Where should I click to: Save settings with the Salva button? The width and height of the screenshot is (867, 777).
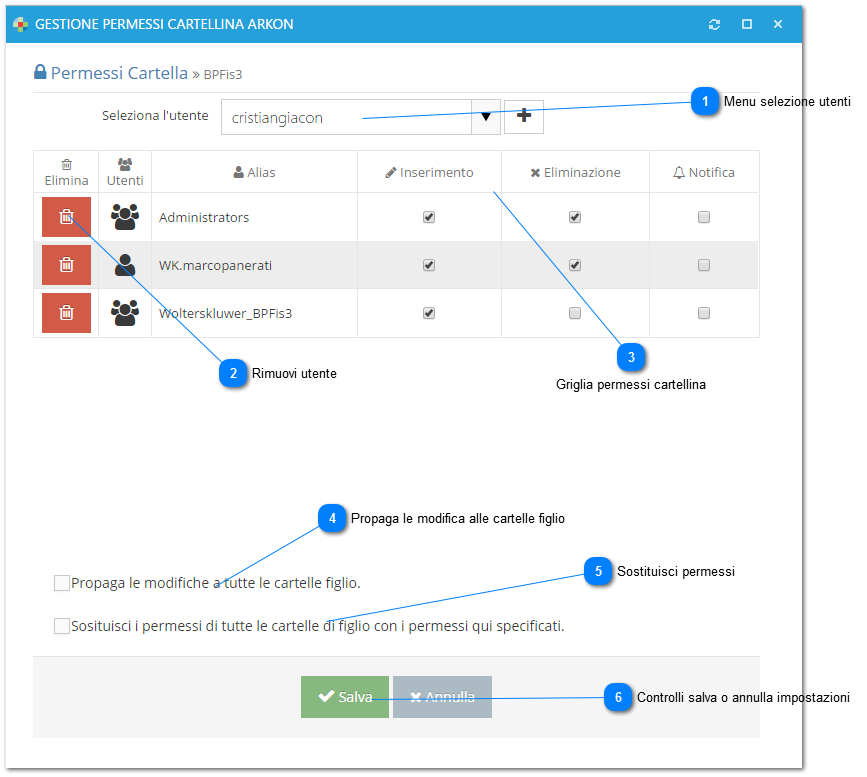click(344, 697)
